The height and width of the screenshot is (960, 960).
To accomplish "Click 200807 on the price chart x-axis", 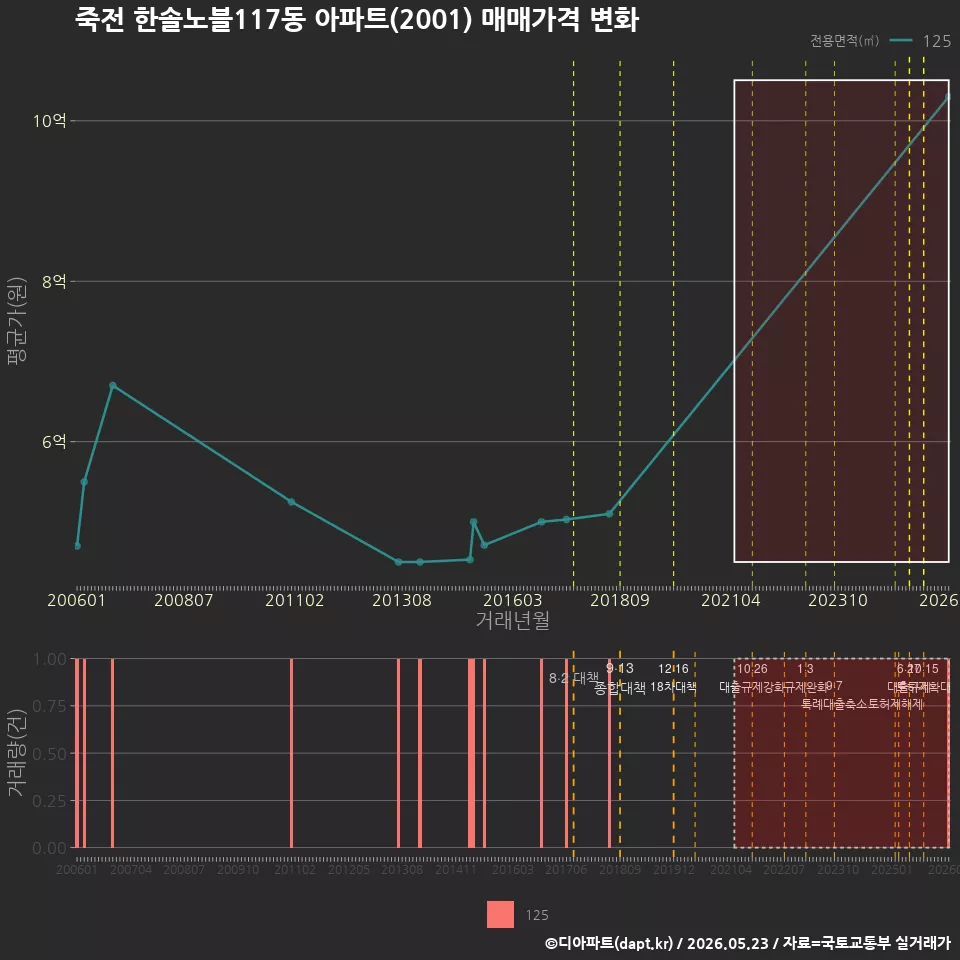I will (x=184, y=600).
